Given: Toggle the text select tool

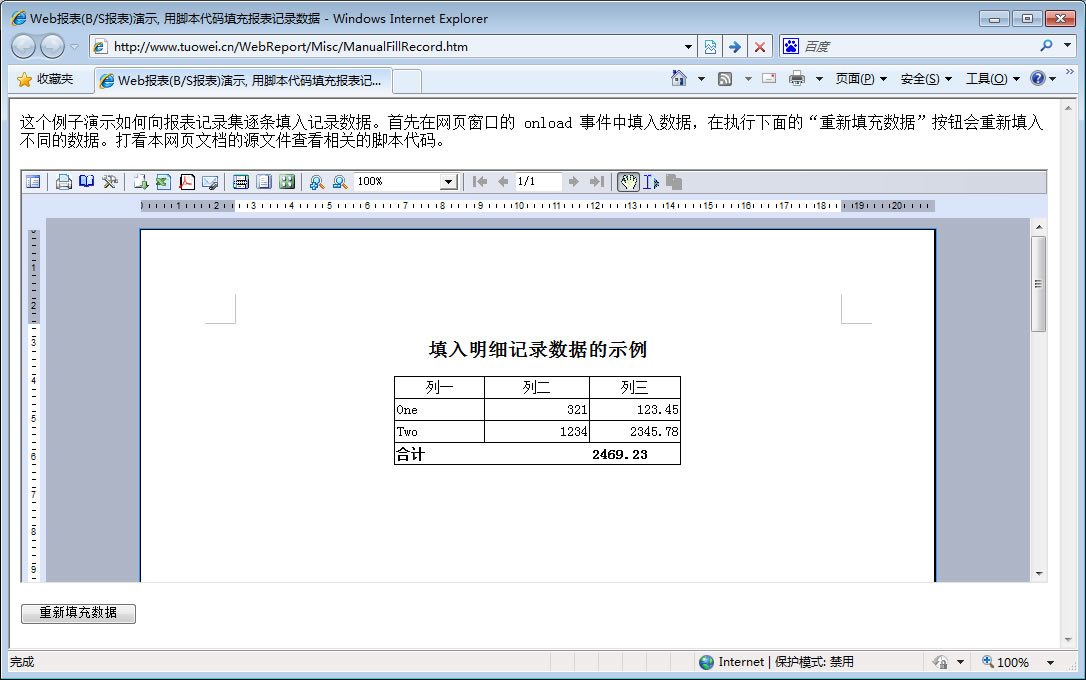Looking at the screenshot, I should click(650, 182).
